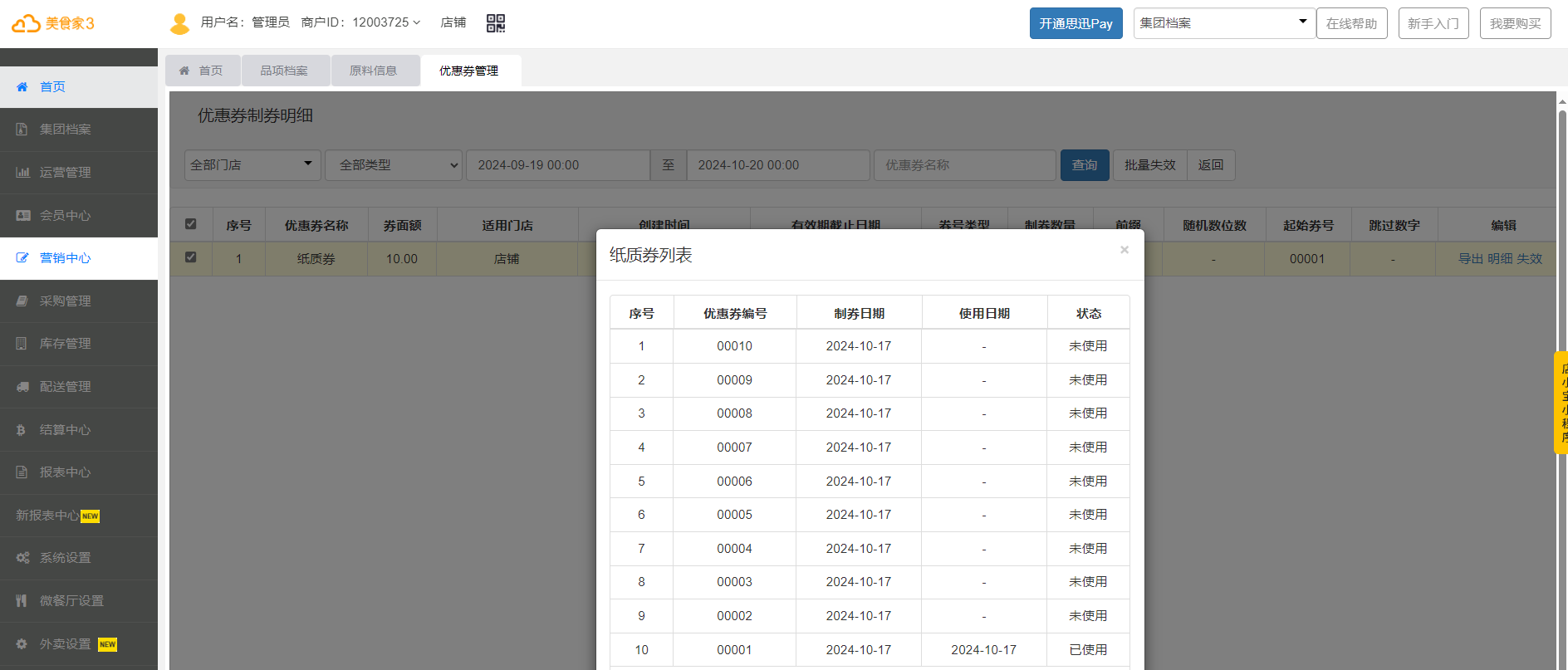Click coupon number 00001 in the list

click(x=735, y=650)
